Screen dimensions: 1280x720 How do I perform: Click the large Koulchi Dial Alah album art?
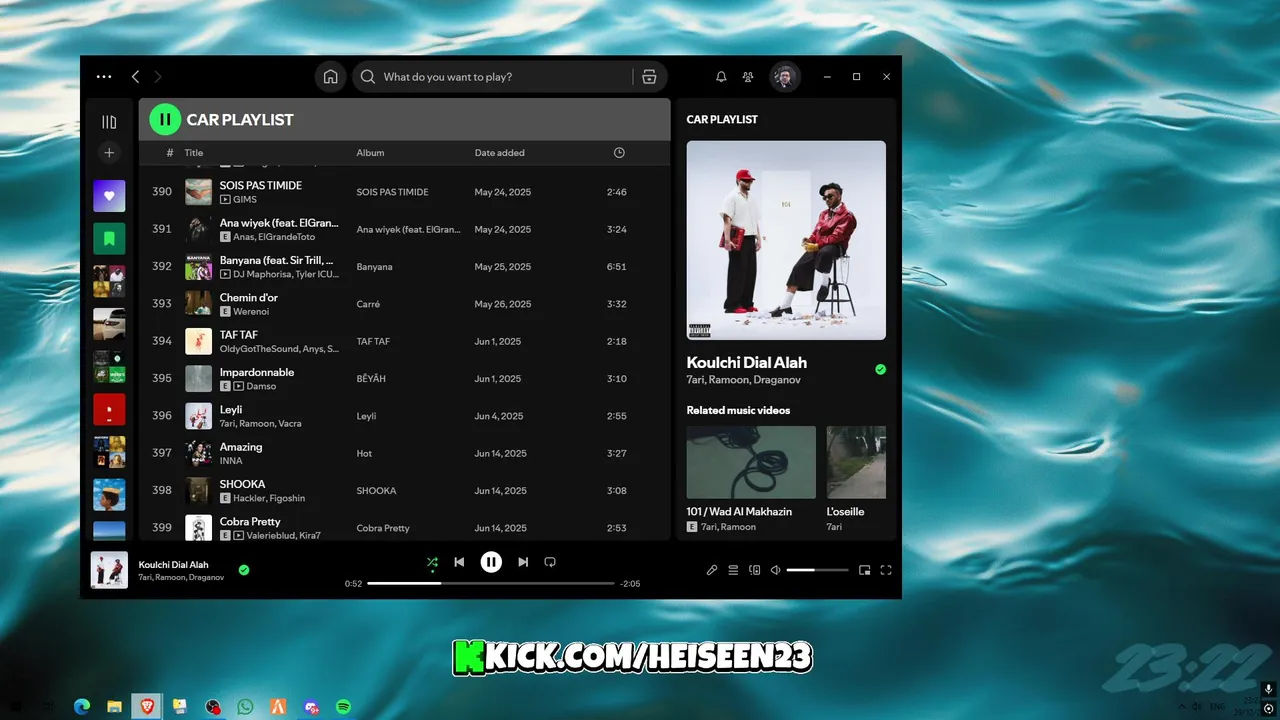[x=786, y=240]
